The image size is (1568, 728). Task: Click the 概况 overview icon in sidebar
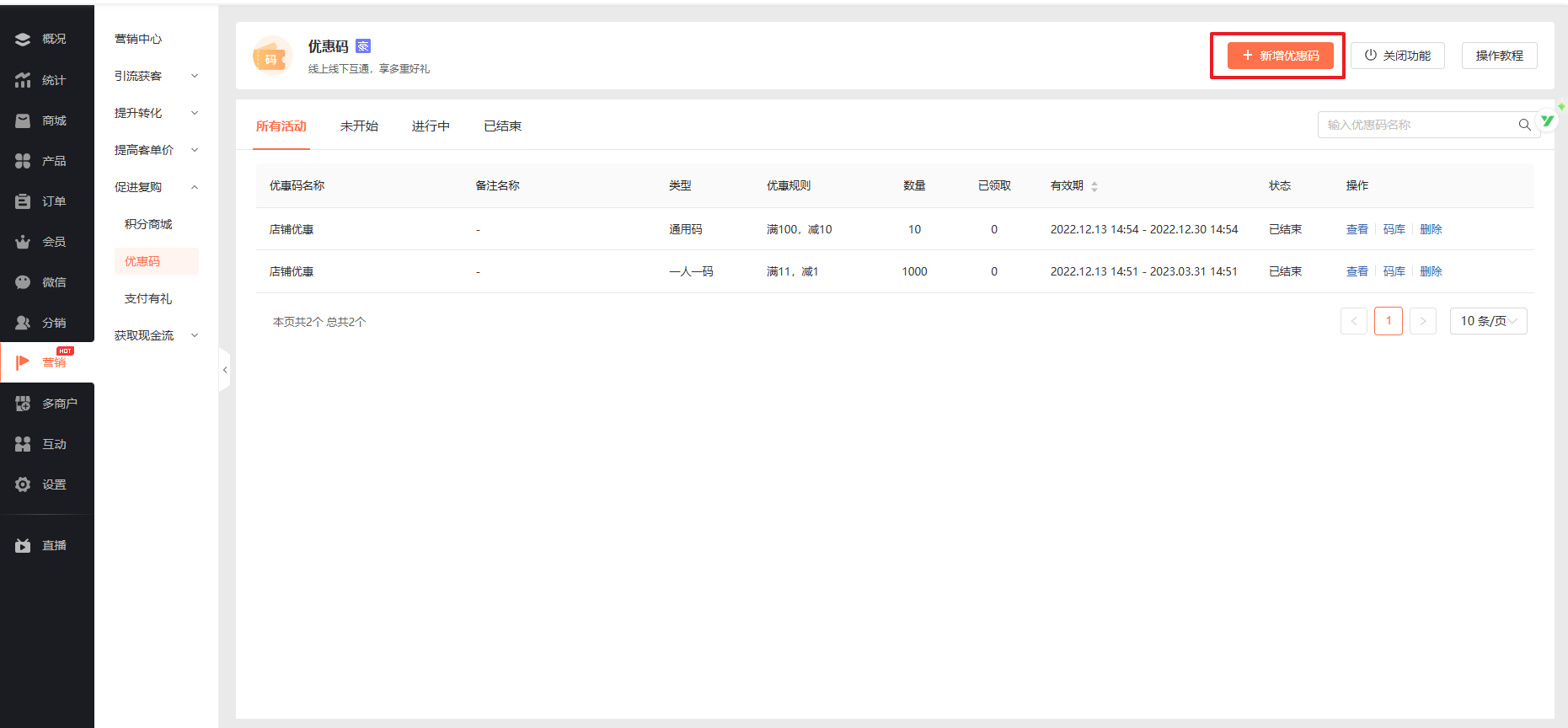pyautogui.click(x=23, y=40)
